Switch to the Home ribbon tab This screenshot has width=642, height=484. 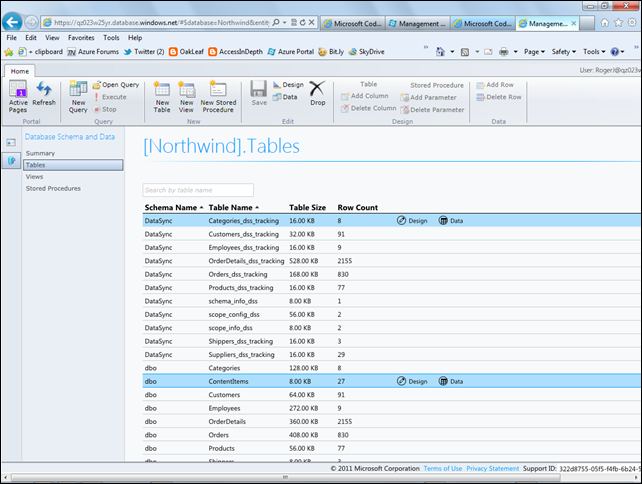[x=19, y=71]
